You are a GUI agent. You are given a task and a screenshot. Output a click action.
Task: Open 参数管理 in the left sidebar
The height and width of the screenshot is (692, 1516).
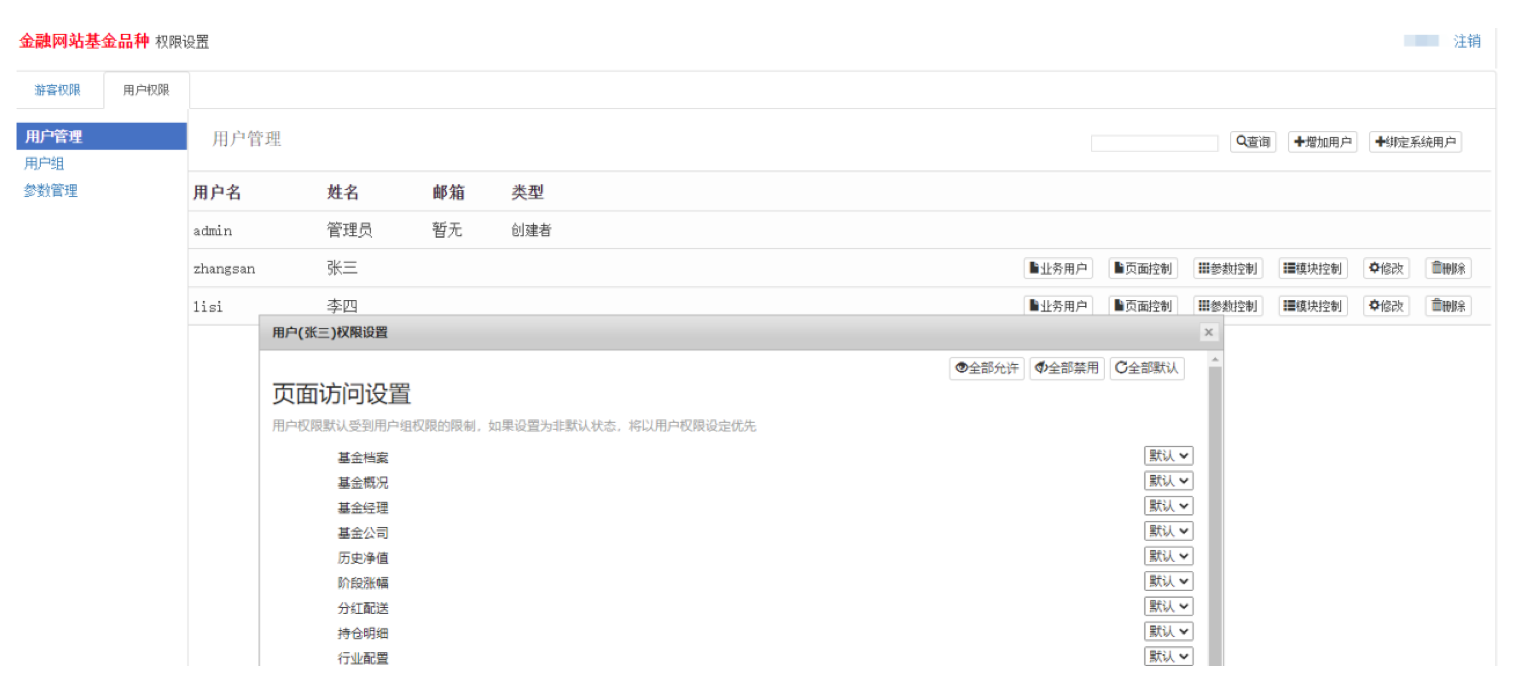[51, 191]
